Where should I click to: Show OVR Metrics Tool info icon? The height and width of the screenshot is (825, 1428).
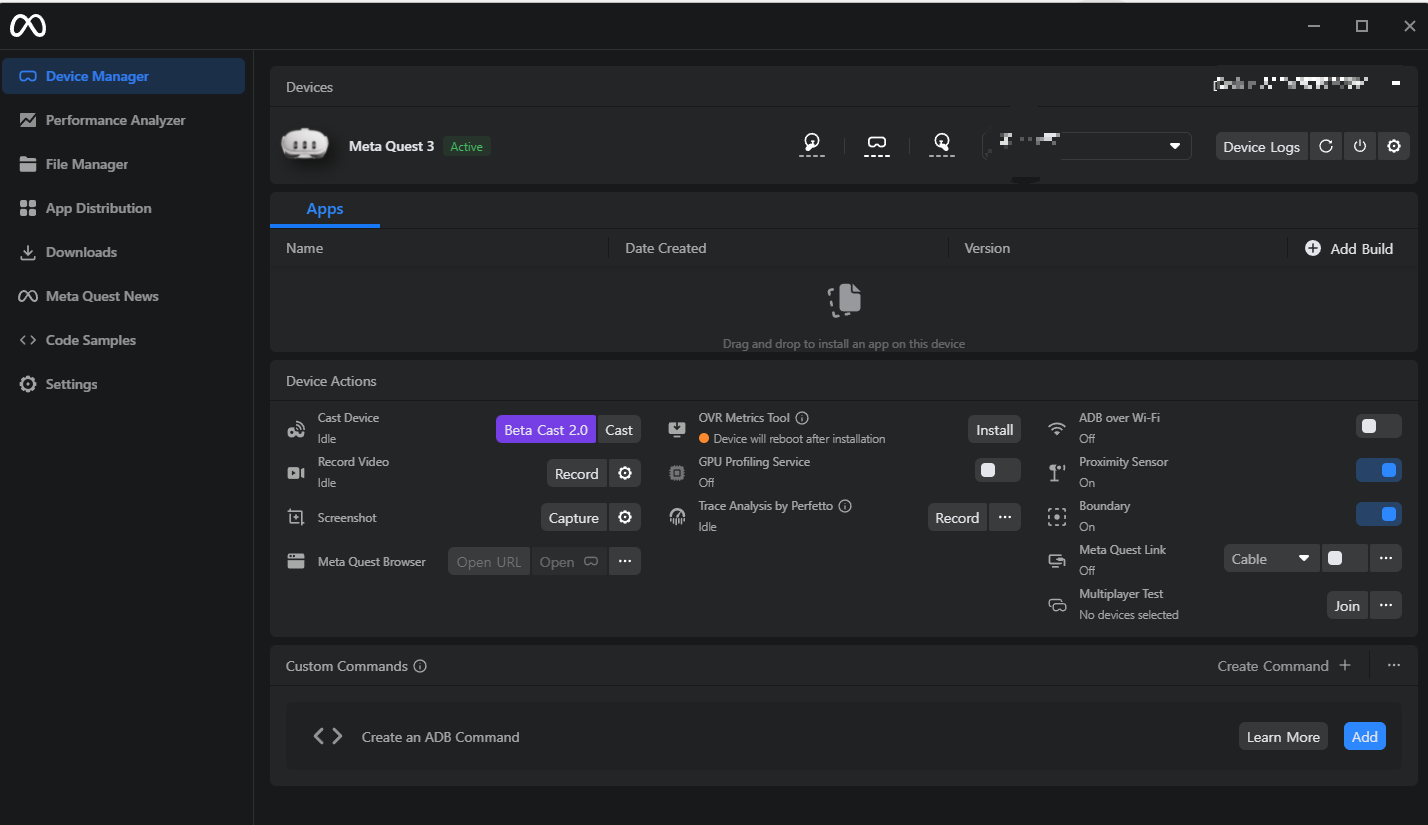(x=802, y=418)
